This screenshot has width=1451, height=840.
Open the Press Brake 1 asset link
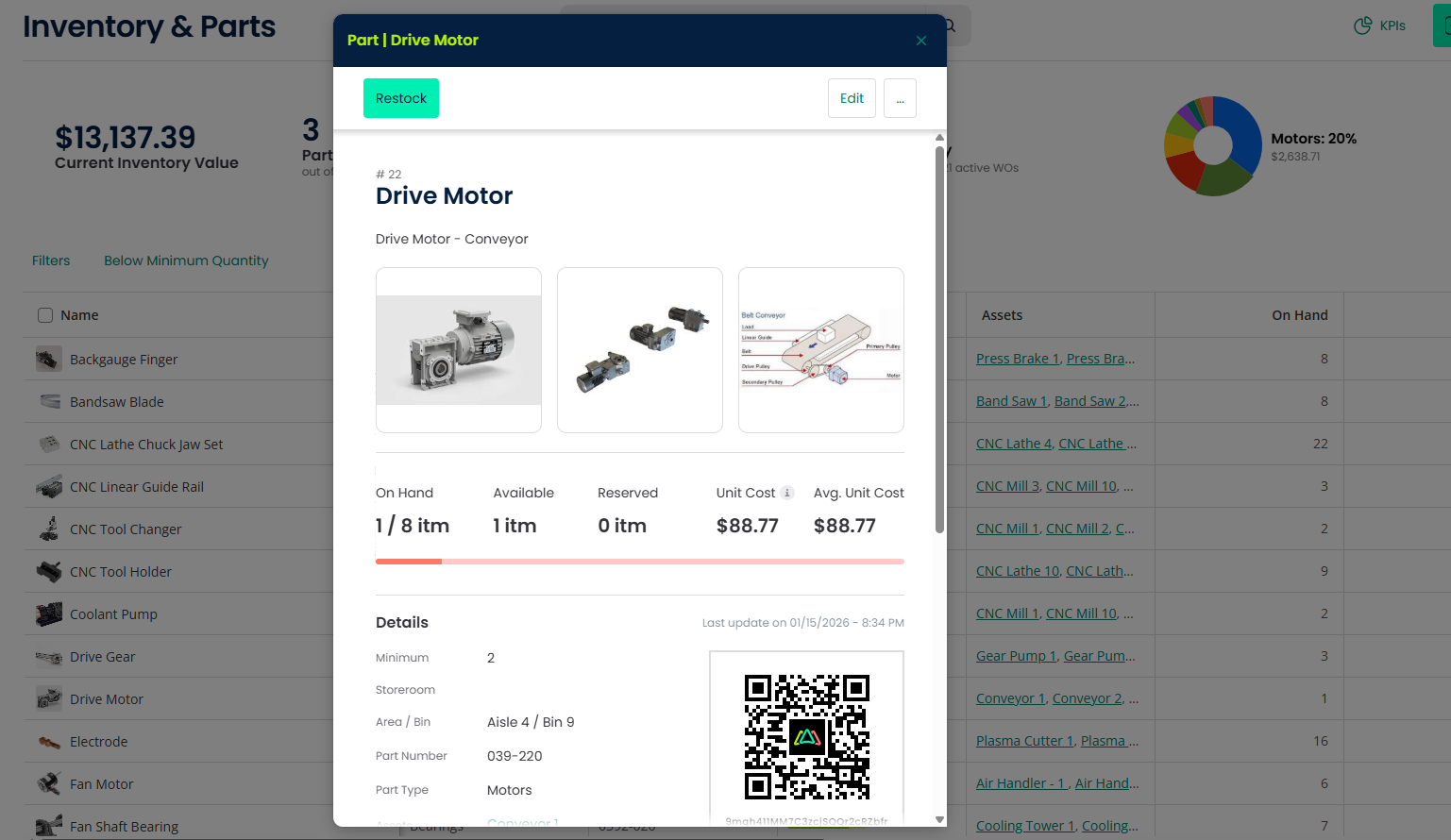tap(1017, 359)
